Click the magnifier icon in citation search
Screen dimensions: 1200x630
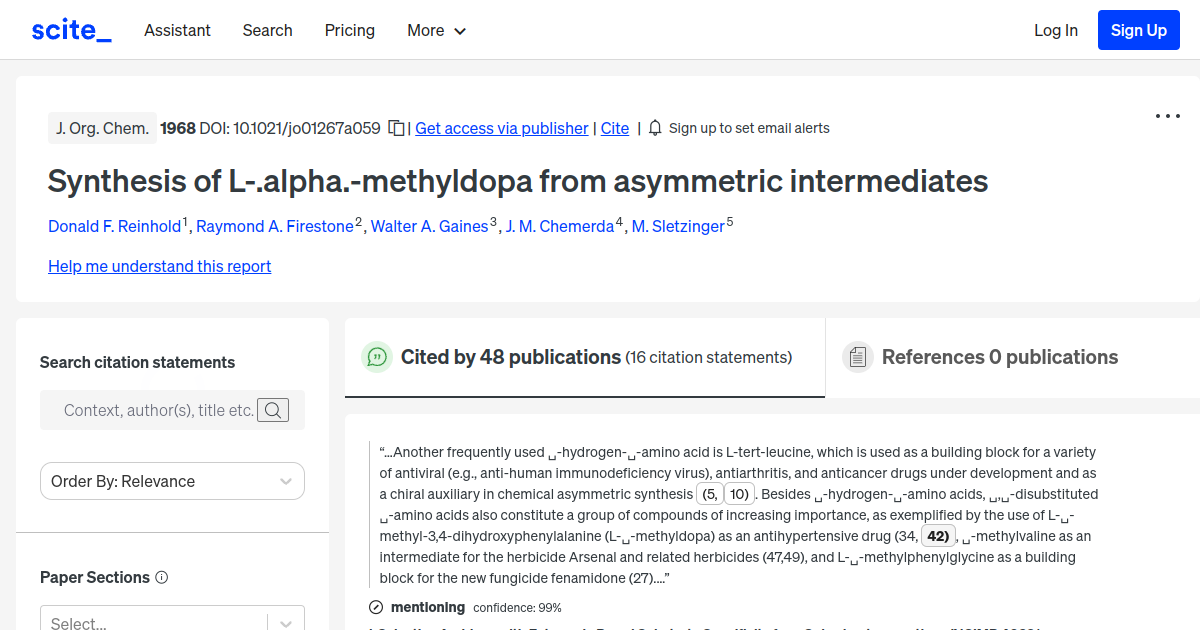(272, 410)
